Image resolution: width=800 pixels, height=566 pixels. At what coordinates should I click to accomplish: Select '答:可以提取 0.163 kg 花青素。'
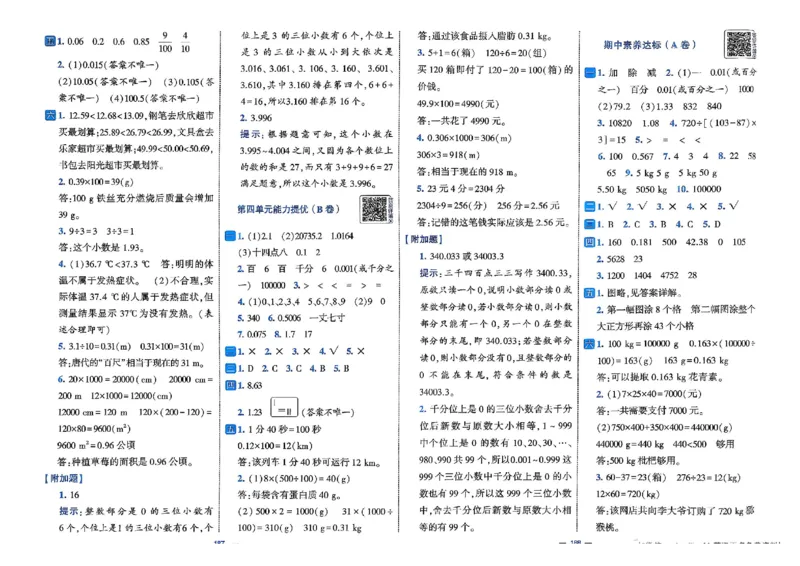[660, 377]
